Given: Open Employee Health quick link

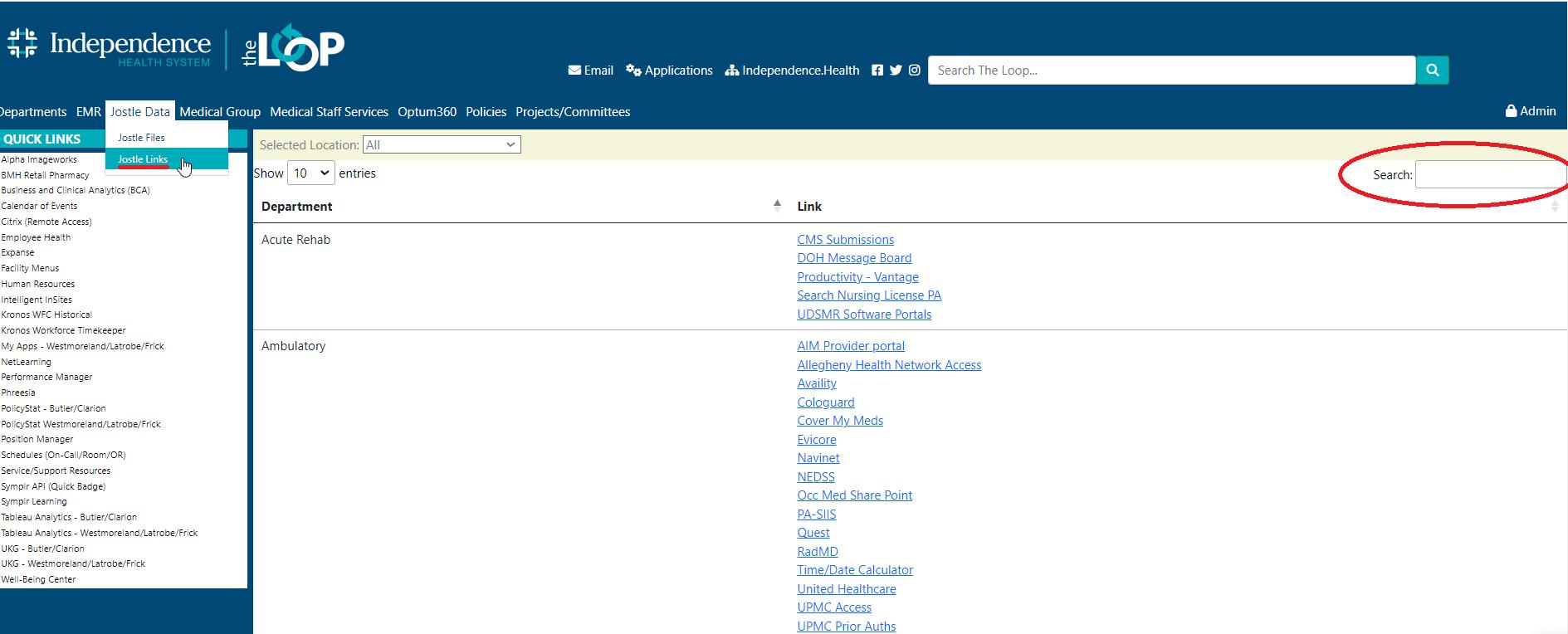Looking at the screenshot, I should (36, 237).
